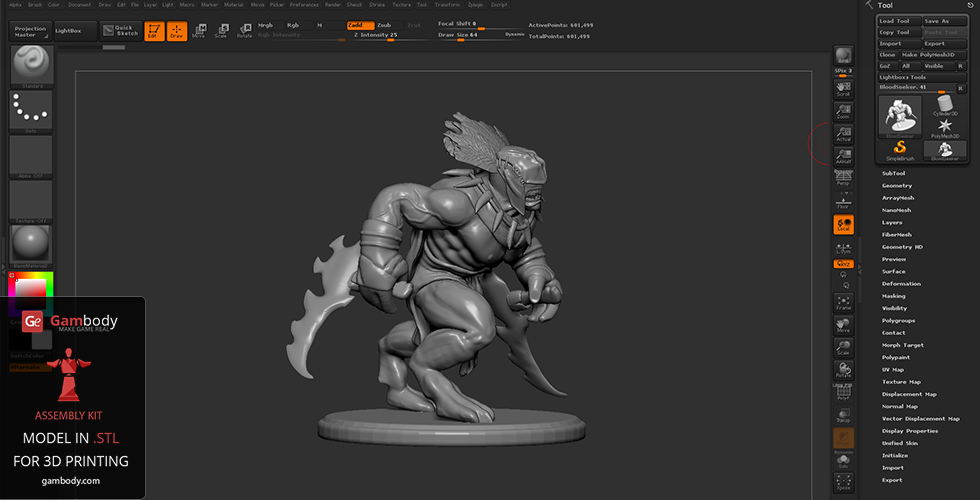
Task: Toggle Ghost transparency button
Action: (x=844, y=438)
